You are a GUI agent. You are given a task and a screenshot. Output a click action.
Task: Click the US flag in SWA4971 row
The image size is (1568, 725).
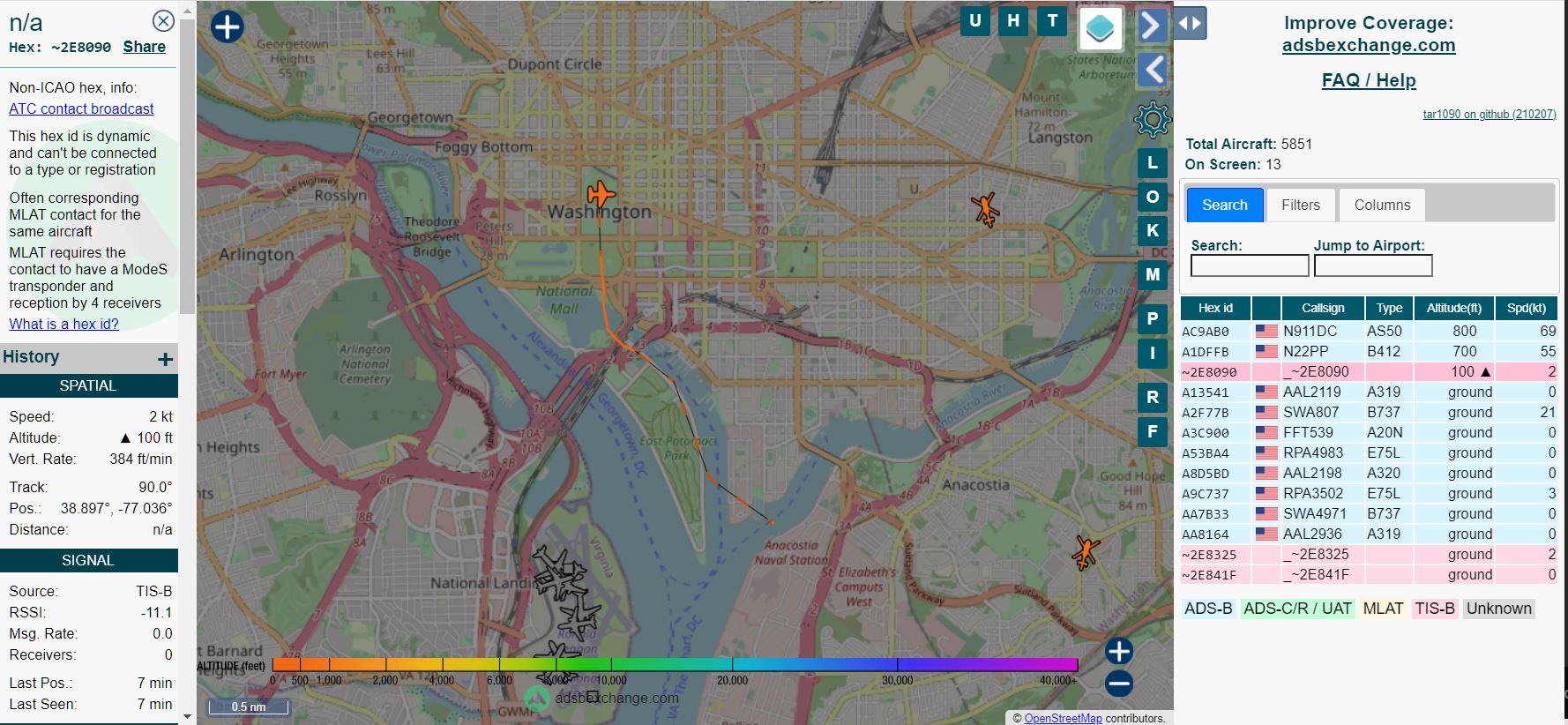pos(1266,514)
